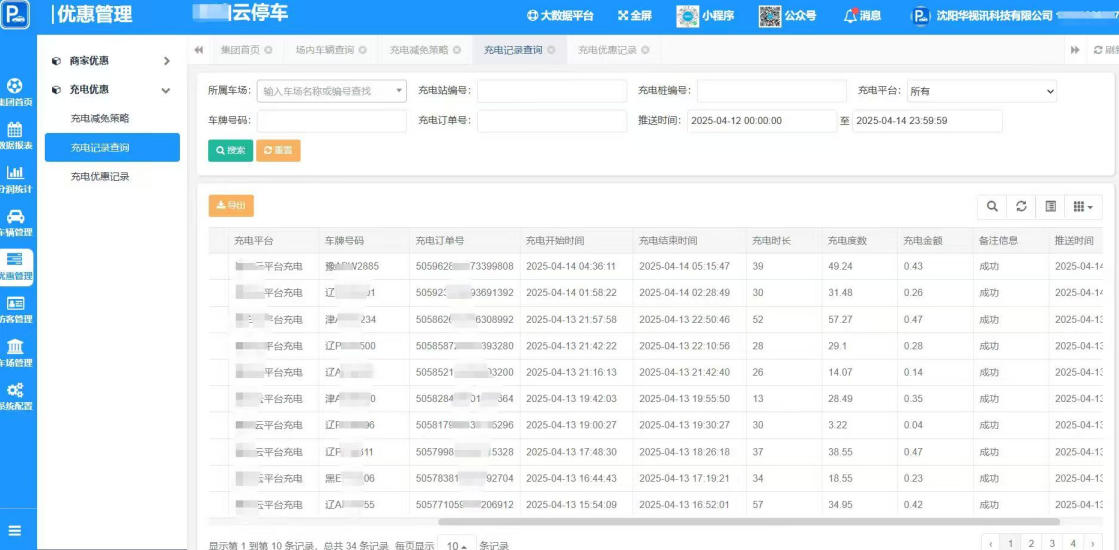Click the previous page arrow
1119x550 pixels.
tap(991, 544)
